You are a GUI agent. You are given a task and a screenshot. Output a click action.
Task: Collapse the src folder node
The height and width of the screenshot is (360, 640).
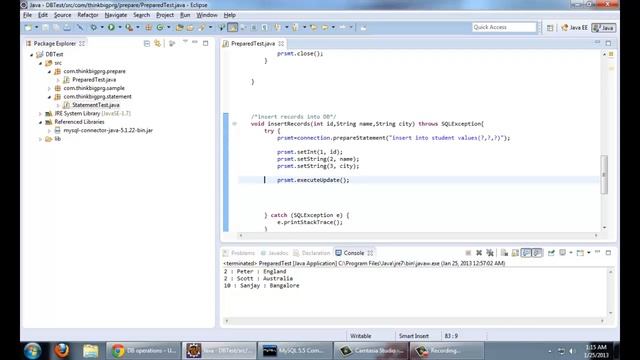[40, 63]
